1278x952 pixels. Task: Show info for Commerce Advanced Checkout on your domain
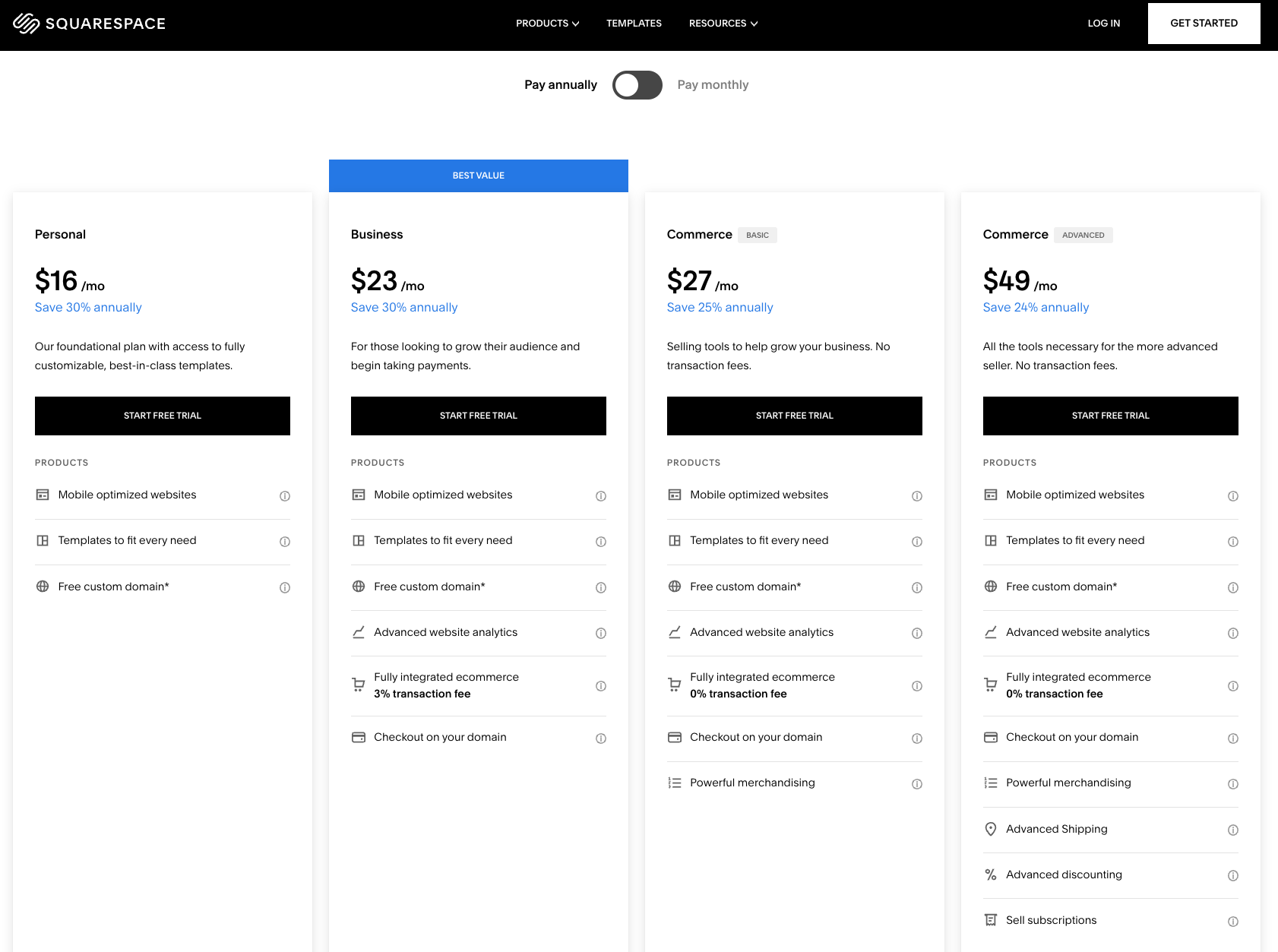pos(1233,739)
